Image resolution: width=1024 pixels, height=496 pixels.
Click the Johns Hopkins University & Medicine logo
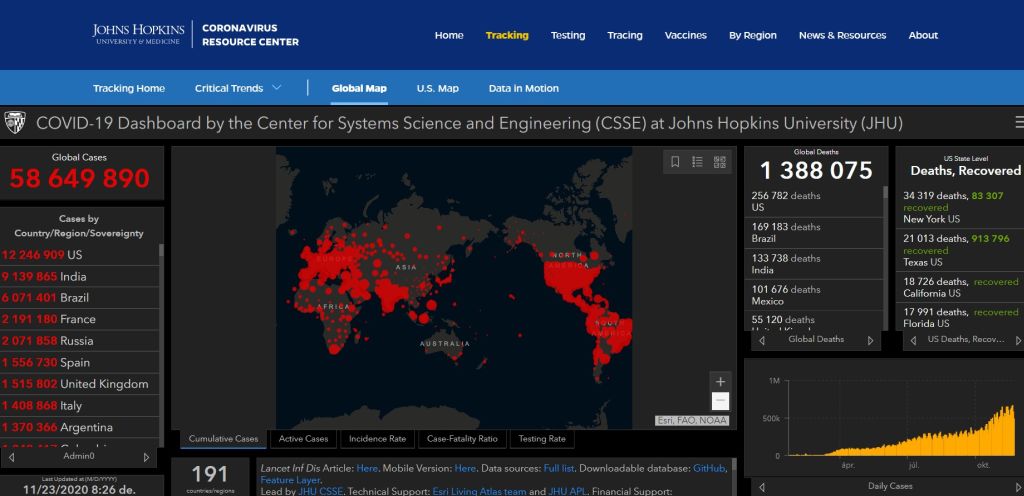tap(139, 34)
